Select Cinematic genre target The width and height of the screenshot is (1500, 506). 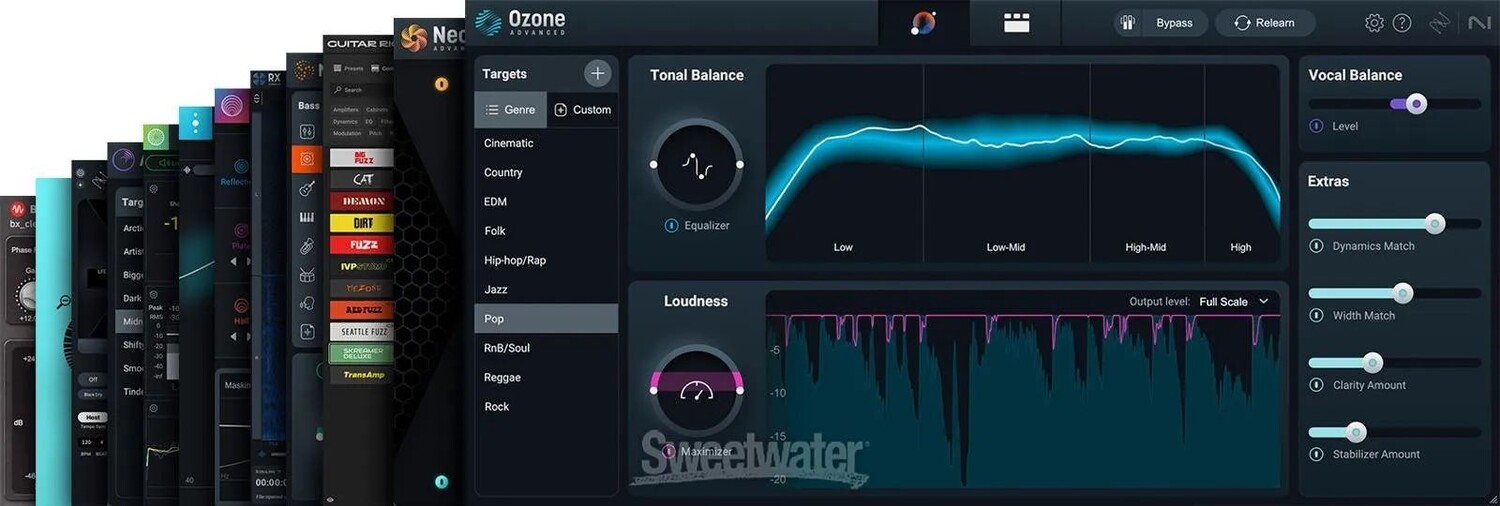[x=509, y=143]
